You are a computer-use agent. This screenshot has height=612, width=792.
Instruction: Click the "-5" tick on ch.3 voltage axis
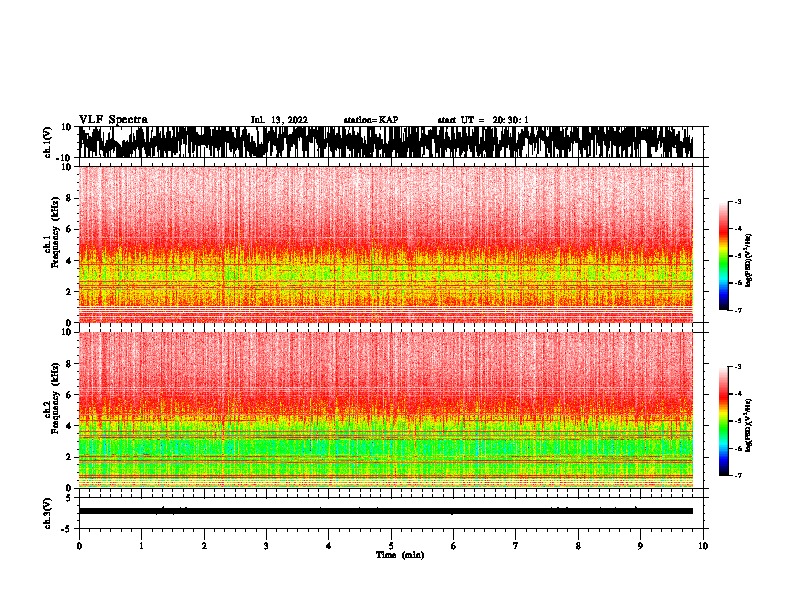(x=67, y=529)
